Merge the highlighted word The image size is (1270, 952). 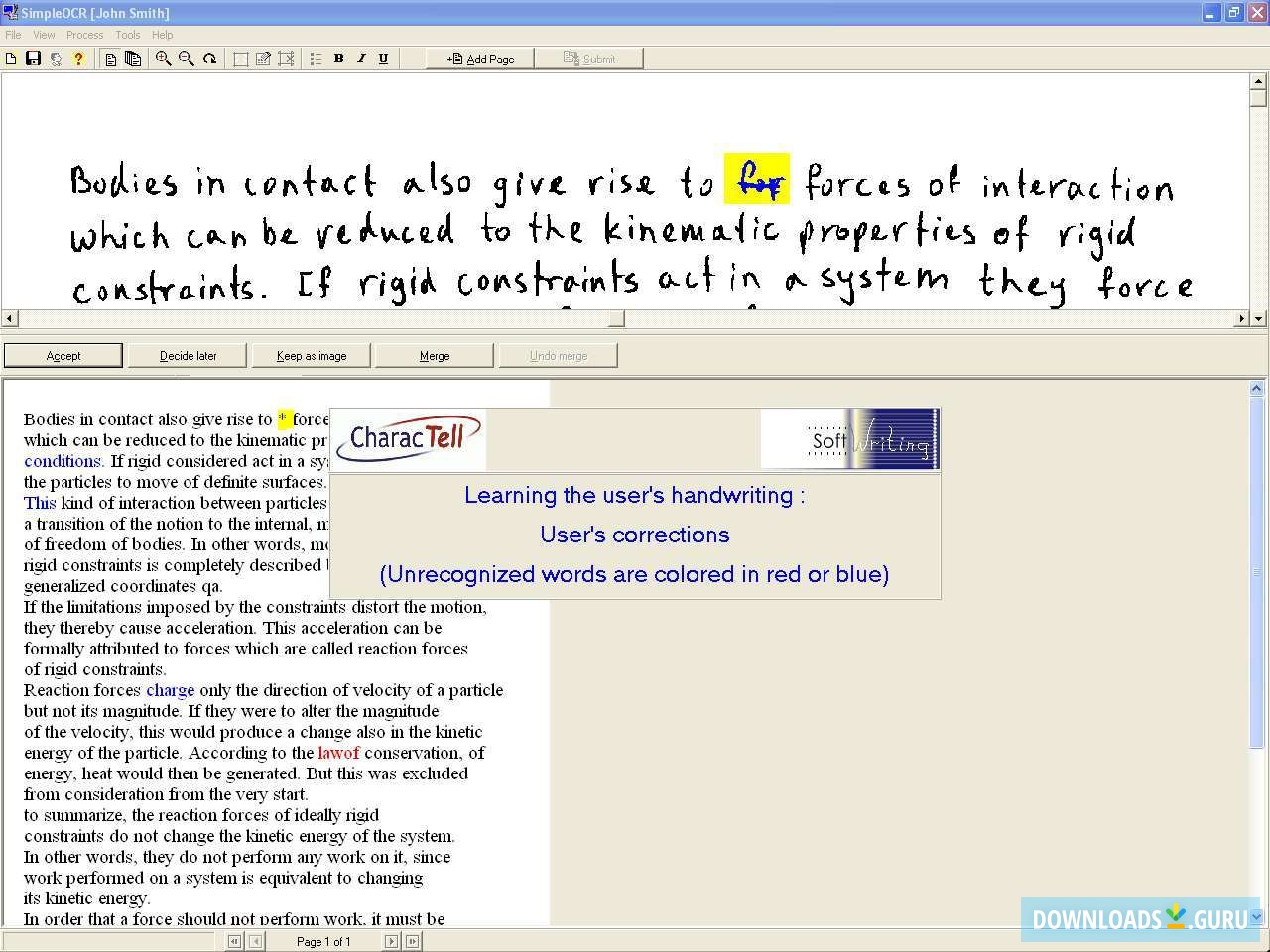click(x=434, y=355)
